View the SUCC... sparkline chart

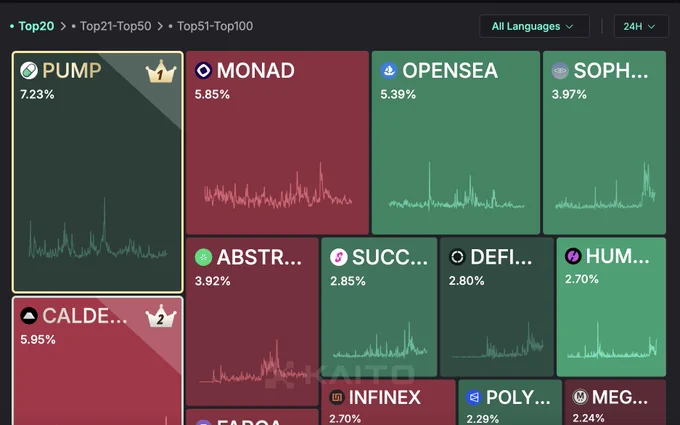pos(380,341)
